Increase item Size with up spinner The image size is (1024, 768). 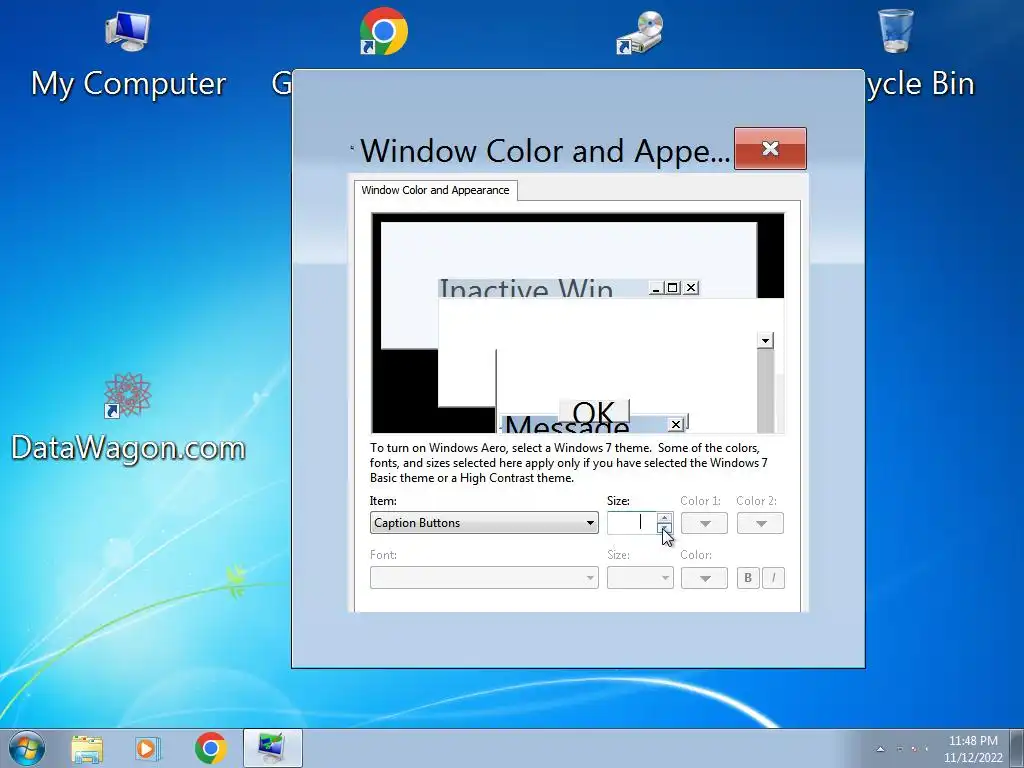point(664,517)
